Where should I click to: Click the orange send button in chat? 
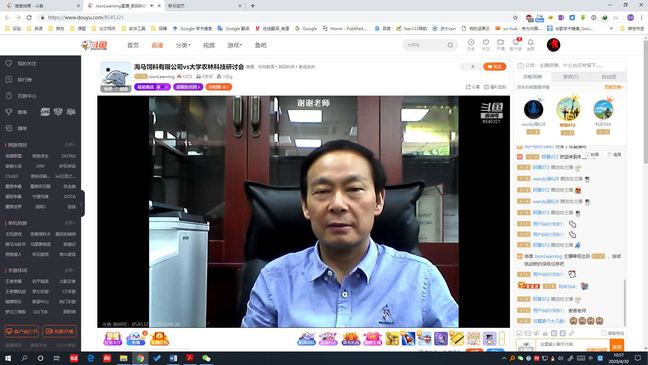point(617,346)
